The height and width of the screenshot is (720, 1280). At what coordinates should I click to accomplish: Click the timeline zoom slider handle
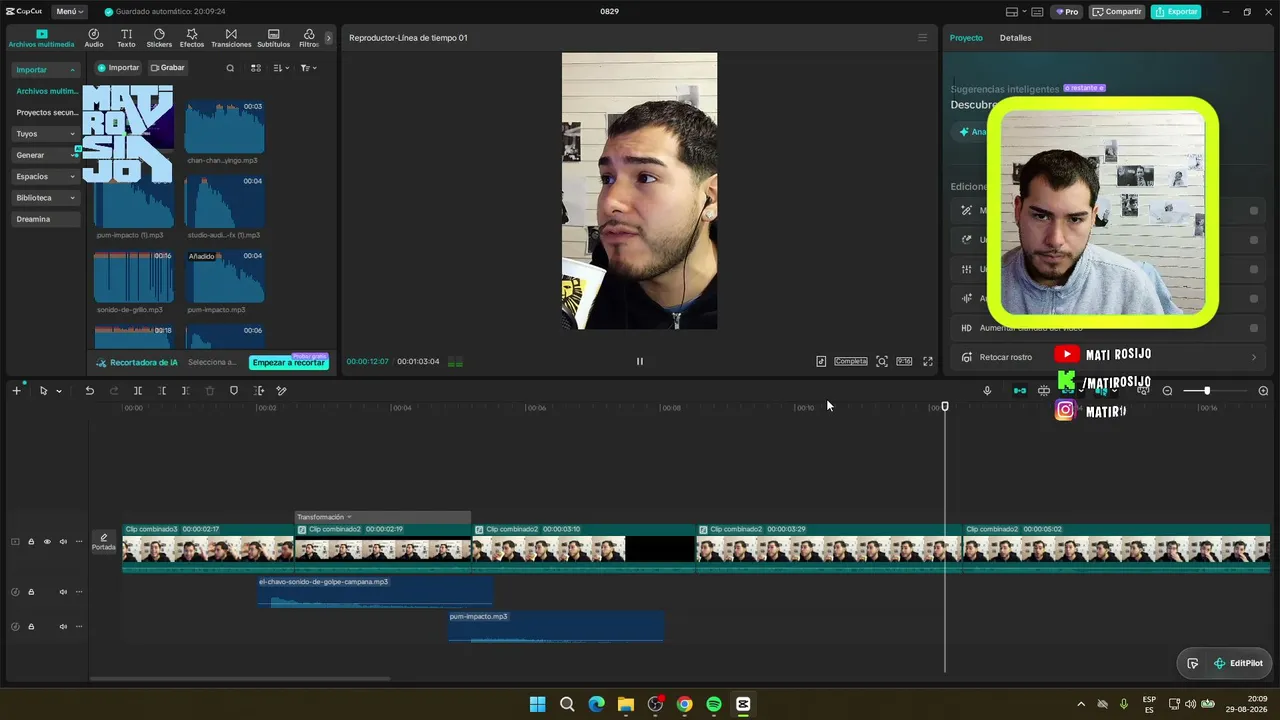coord(1207,391)
